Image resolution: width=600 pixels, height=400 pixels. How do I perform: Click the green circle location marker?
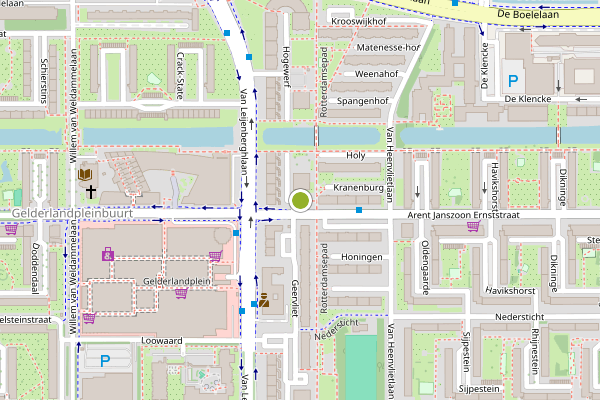pyautogui.click(x=300, y=200)
